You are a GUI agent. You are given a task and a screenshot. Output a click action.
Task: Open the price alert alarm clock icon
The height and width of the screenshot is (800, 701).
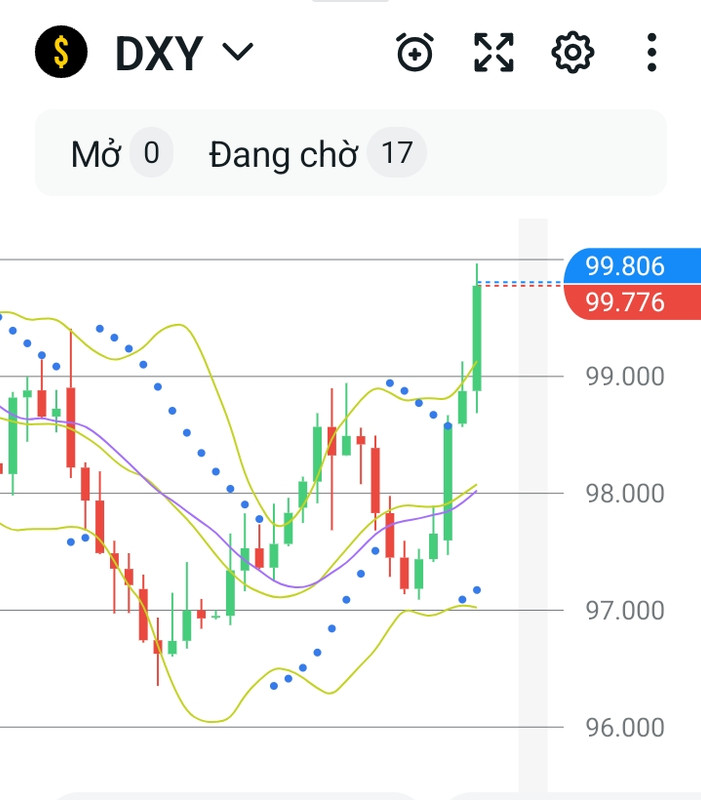tap(415, 52)
